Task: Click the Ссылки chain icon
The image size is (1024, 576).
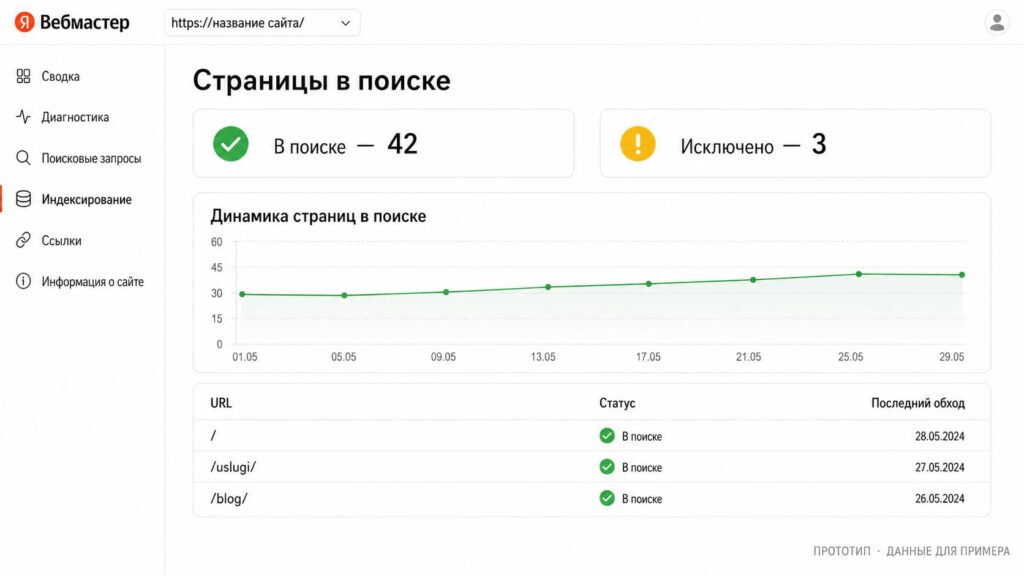Action: point(24,240)
